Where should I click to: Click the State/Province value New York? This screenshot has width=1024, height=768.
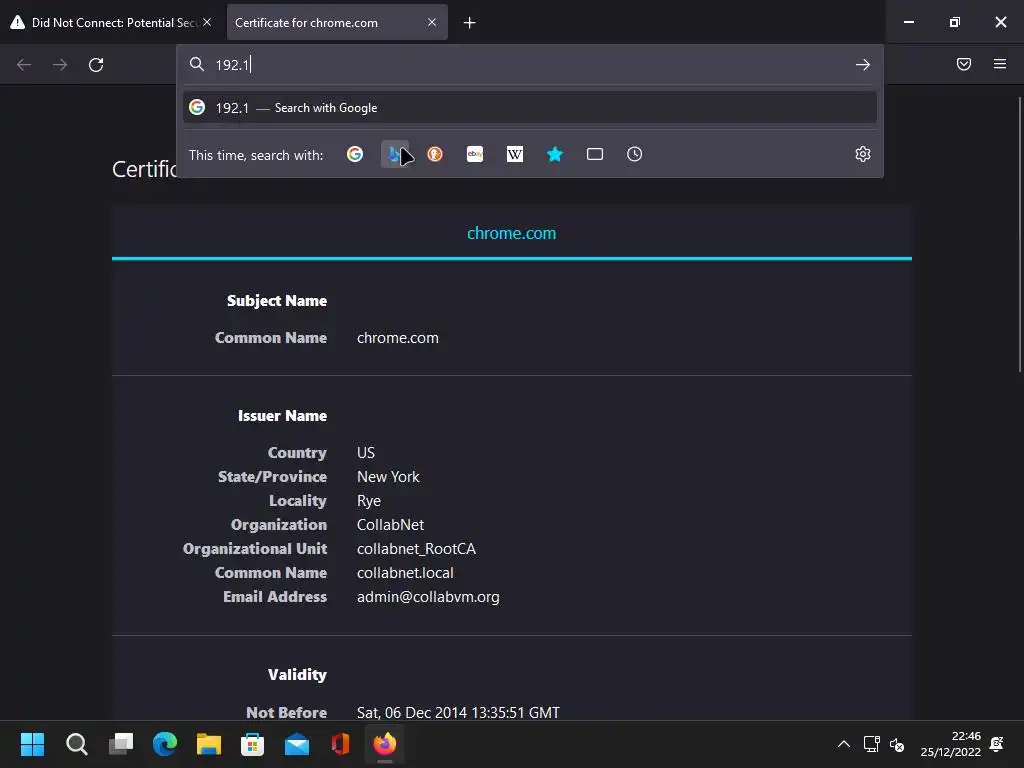click(388, 477)
